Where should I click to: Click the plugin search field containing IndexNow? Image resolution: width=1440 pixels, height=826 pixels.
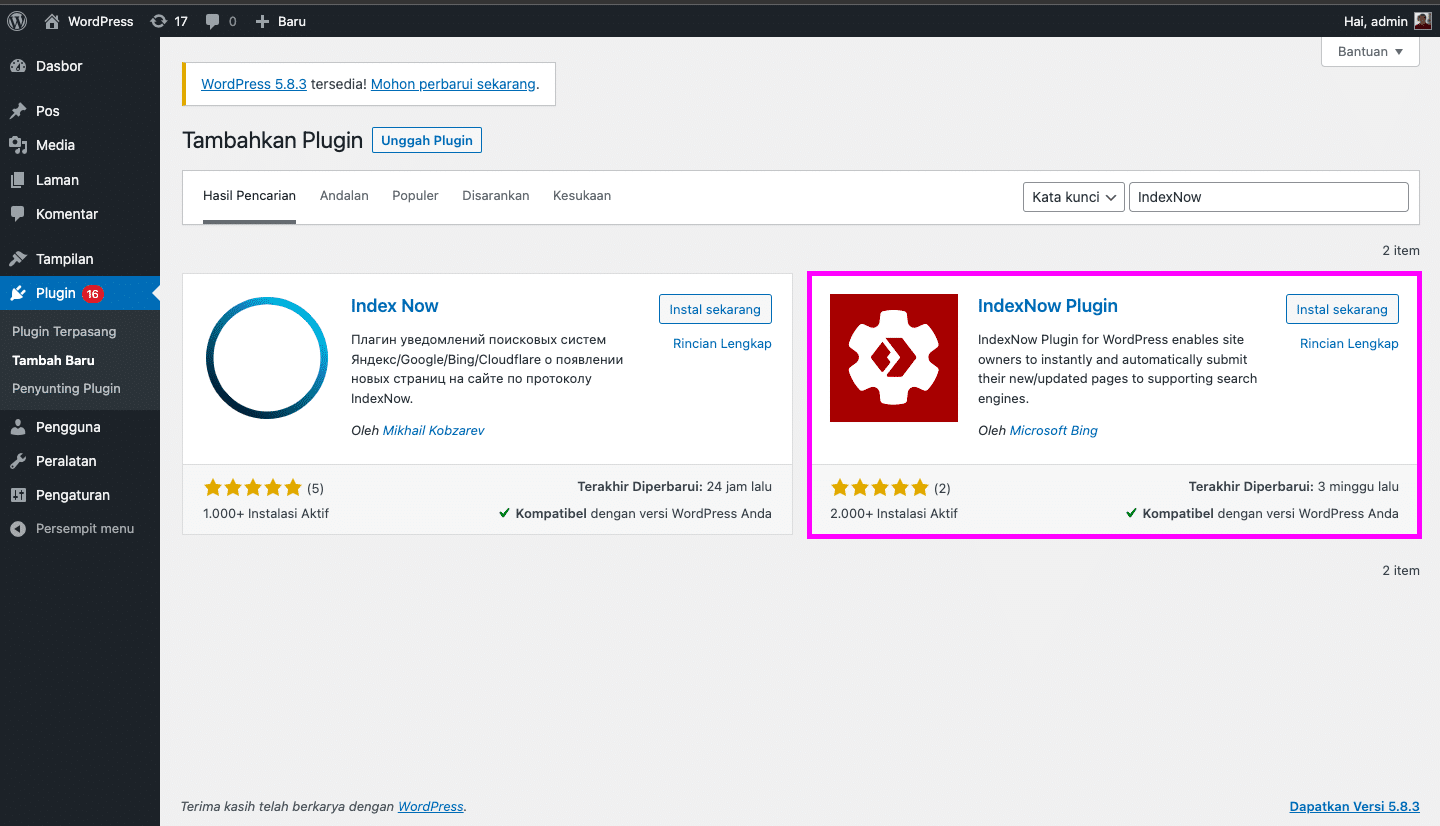click(x=1269, y=197)
